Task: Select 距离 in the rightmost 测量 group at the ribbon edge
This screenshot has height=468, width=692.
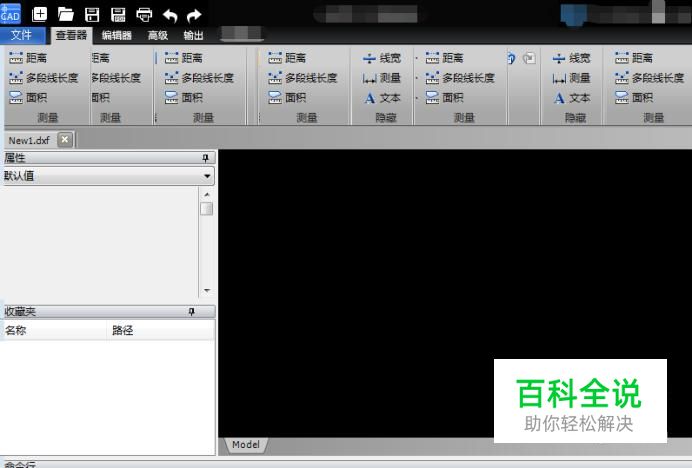Action: pyautogui.click(x=634, y=57)
